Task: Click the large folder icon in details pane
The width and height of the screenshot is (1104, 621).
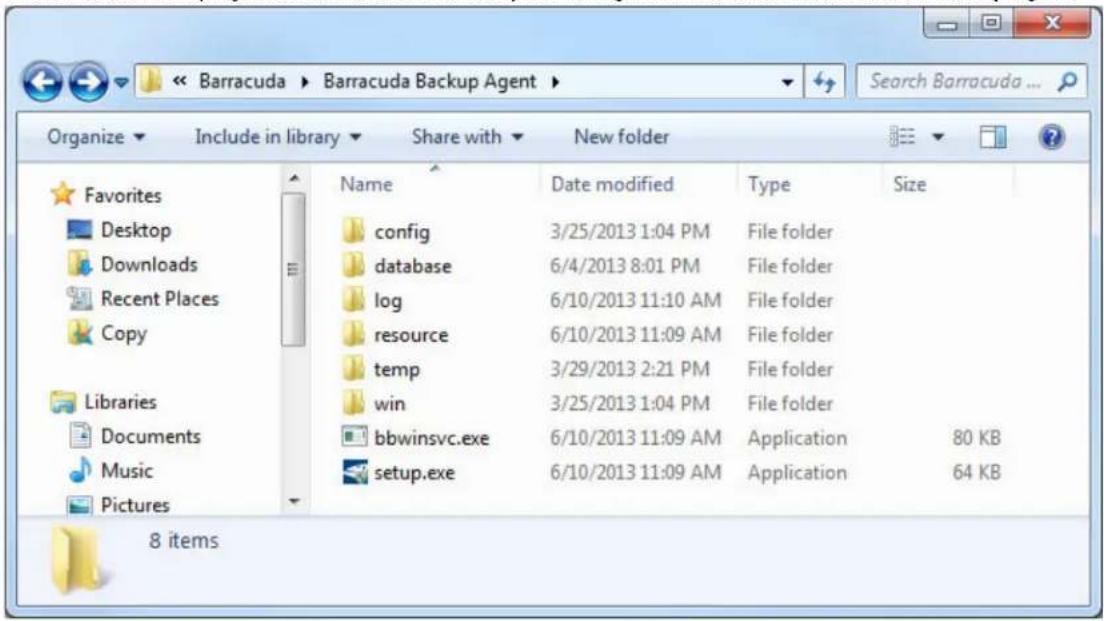Action: 79,560
